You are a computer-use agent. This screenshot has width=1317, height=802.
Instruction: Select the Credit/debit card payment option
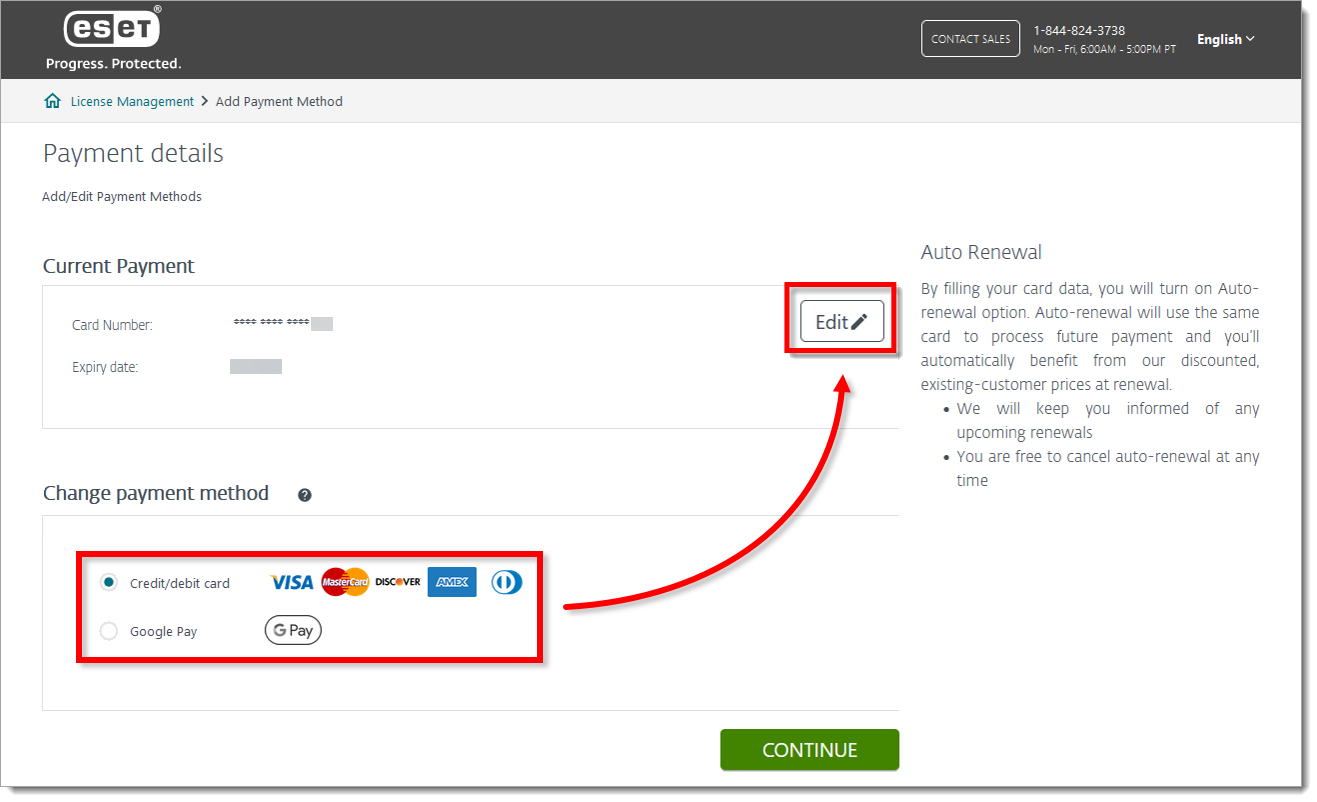[108, 581]
